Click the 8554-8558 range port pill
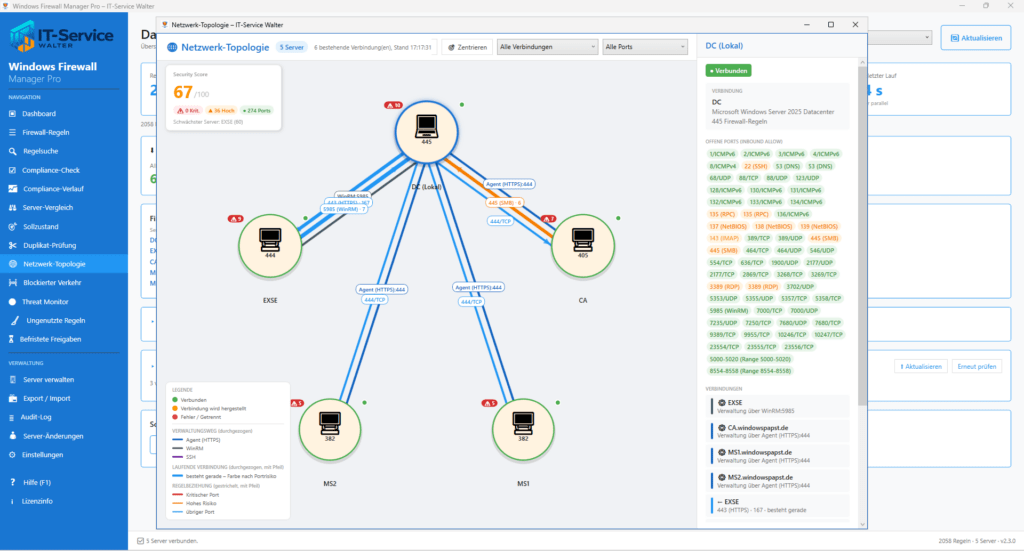The width and height of the screenshot is (1024, 551). [x=750, y=371]
